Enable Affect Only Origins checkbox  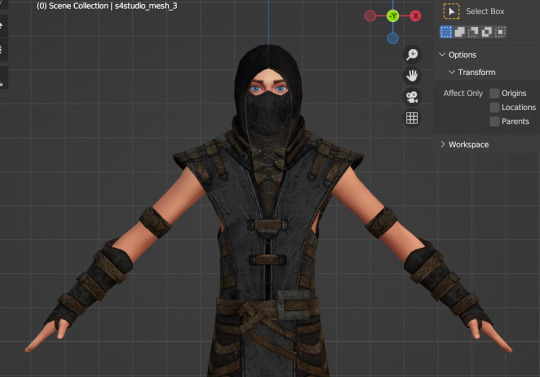click(x=495, y=93)
